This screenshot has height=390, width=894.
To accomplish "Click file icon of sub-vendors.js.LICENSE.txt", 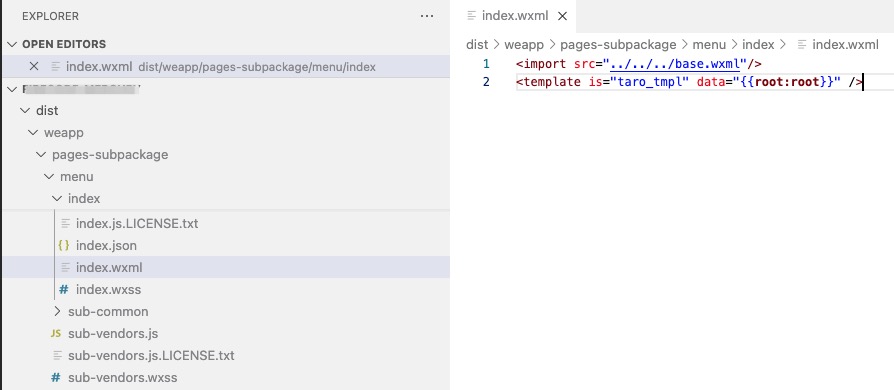I will 57,356.
